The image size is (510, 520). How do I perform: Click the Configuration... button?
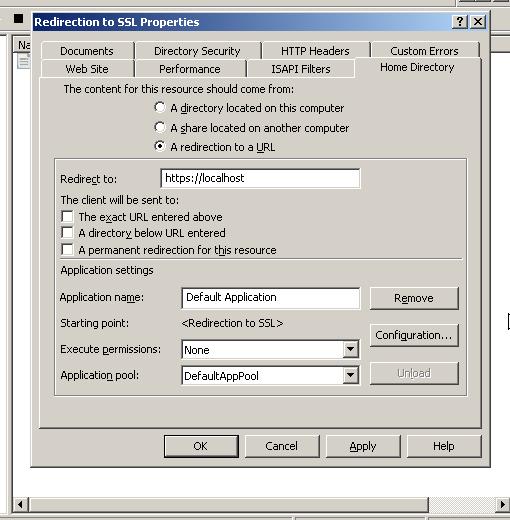tap(414, 335)
